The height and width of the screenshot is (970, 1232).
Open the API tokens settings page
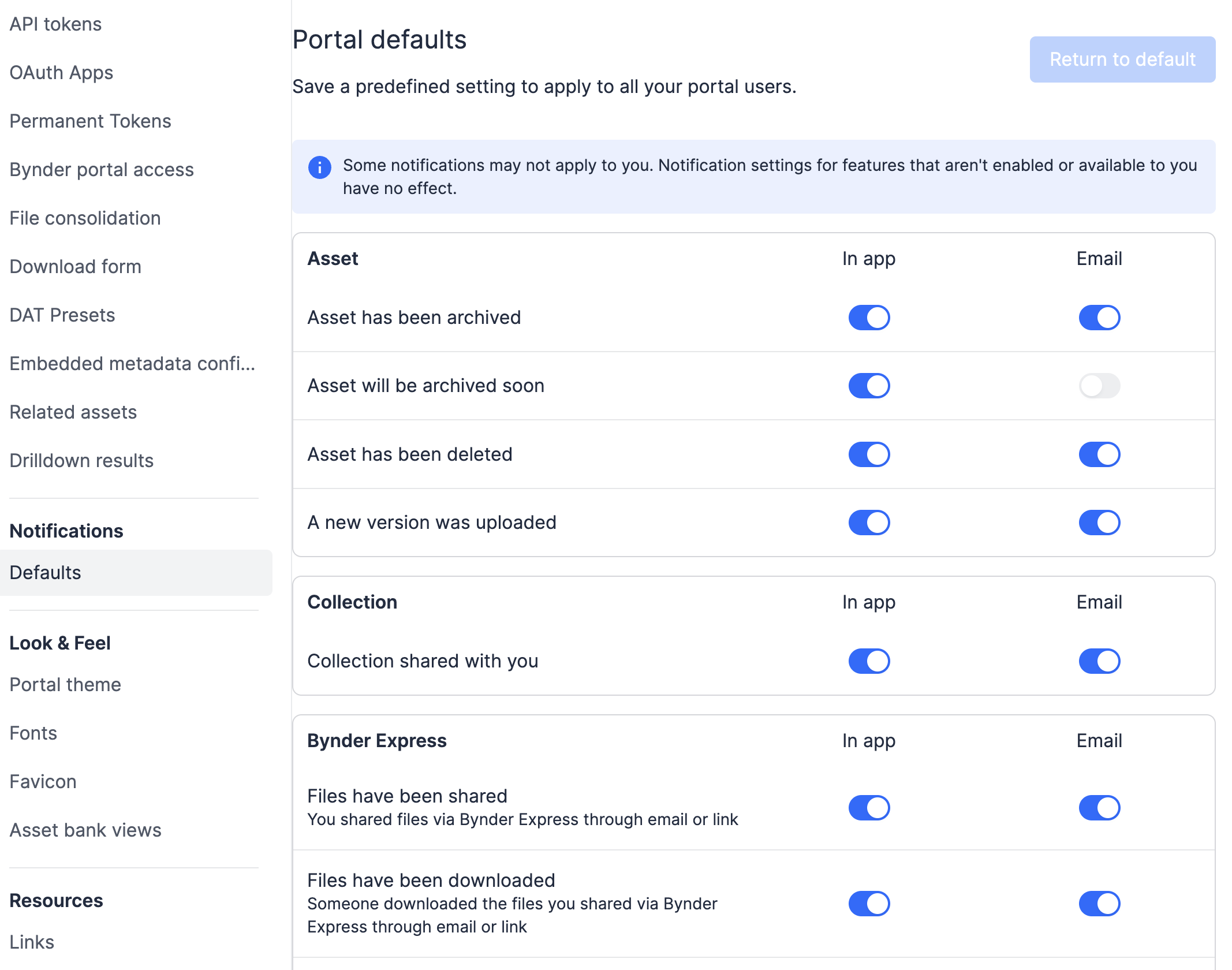coord(55,24)
